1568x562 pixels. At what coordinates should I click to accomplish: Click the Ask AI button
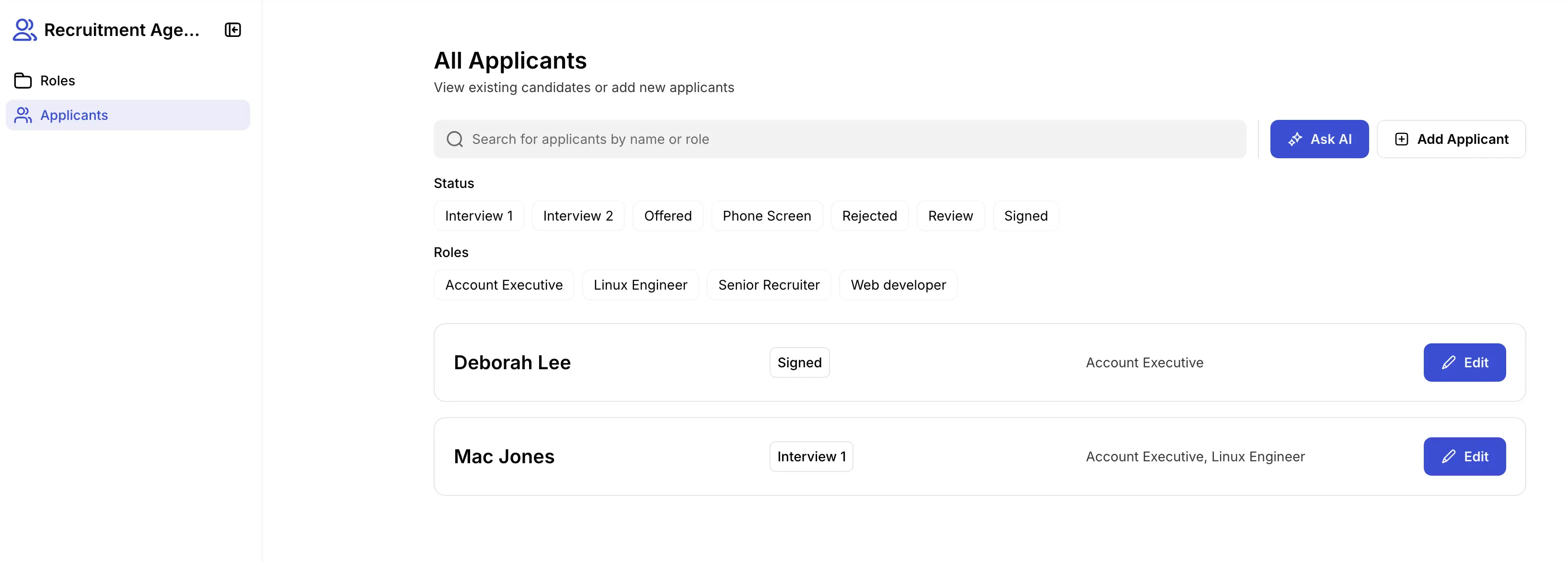click(x=1319, y=139)
